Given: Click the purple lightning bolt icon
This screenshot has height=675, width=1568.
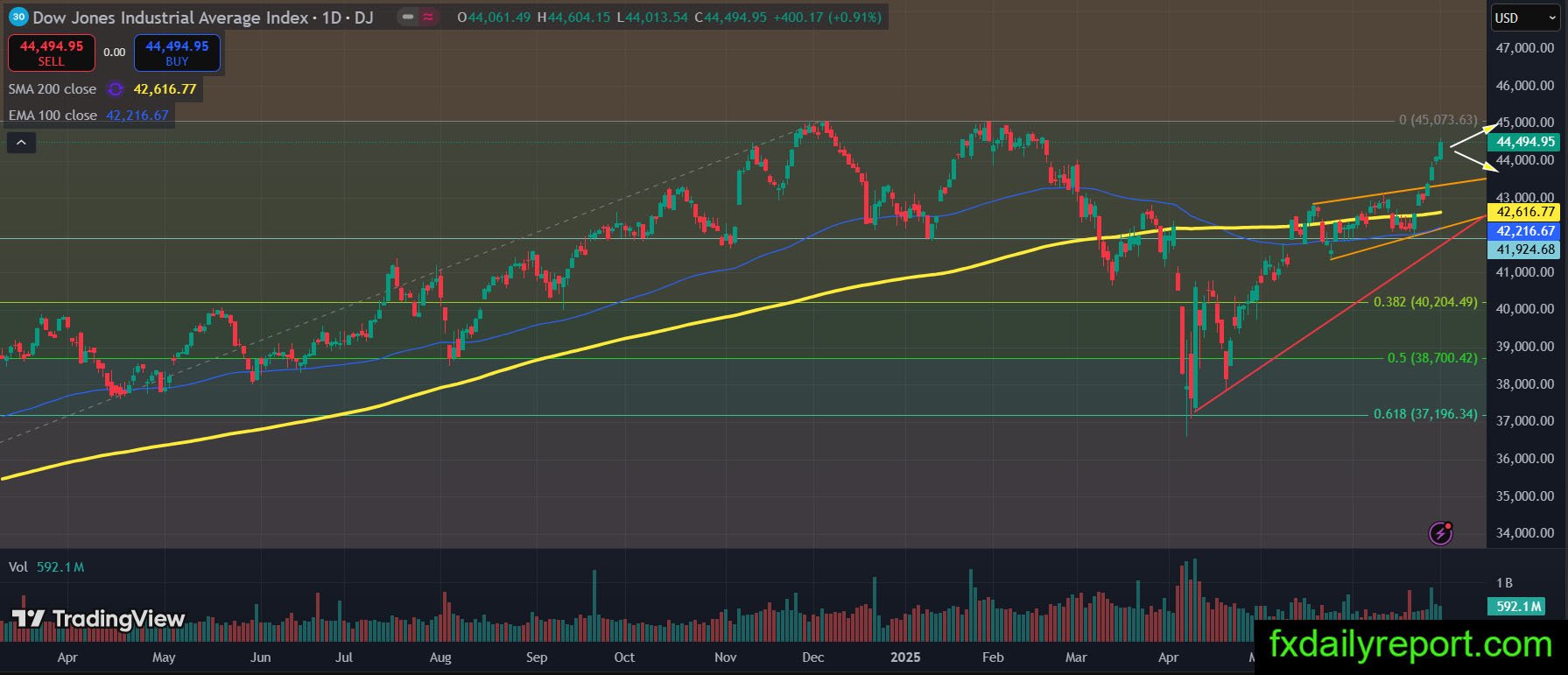Looking at the screenshot, I should [1440, 532].
